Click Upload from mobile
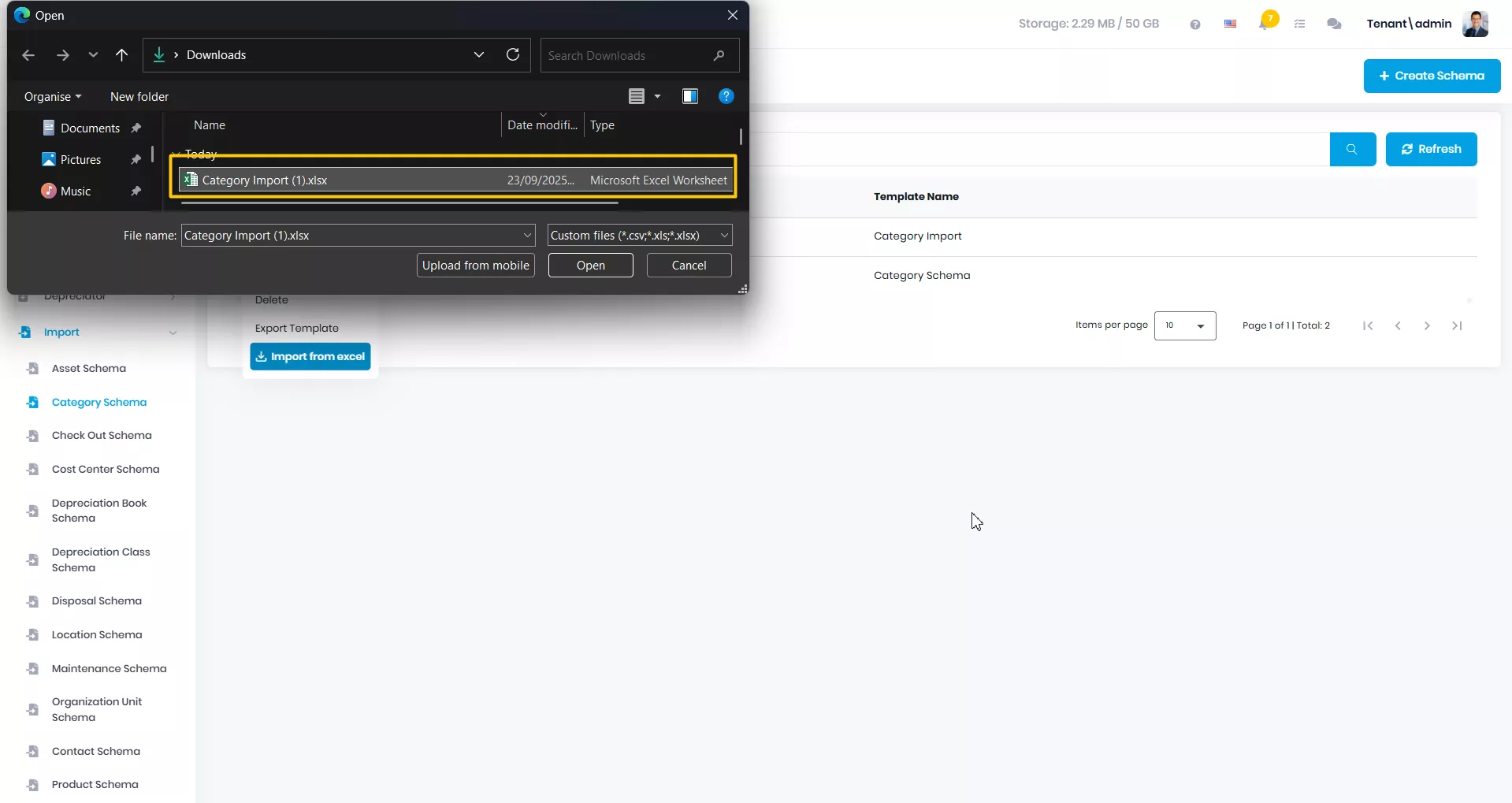 pos(476,266)
